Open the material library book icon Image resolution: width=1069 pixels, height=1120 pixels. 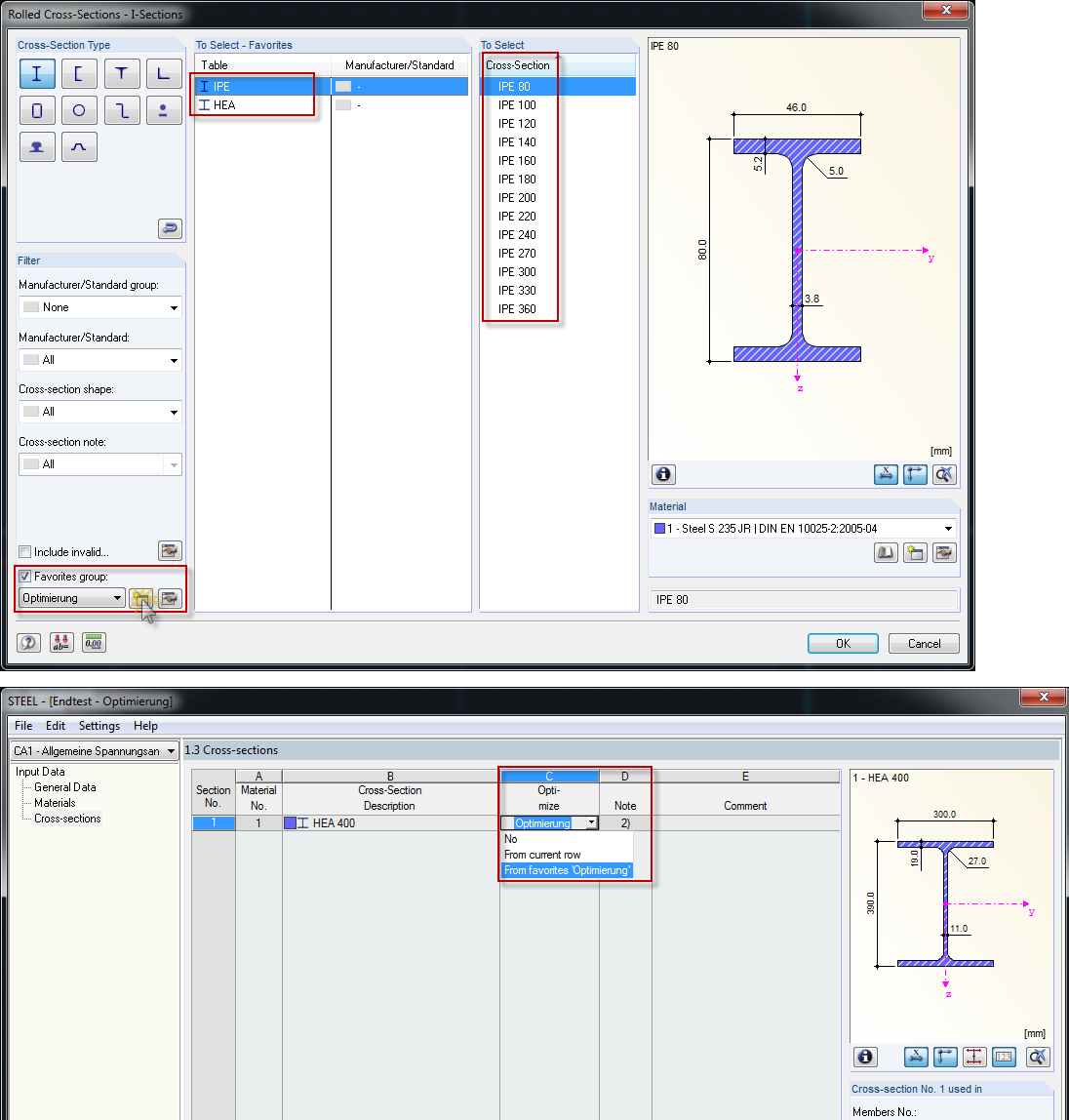coord(887,553)
